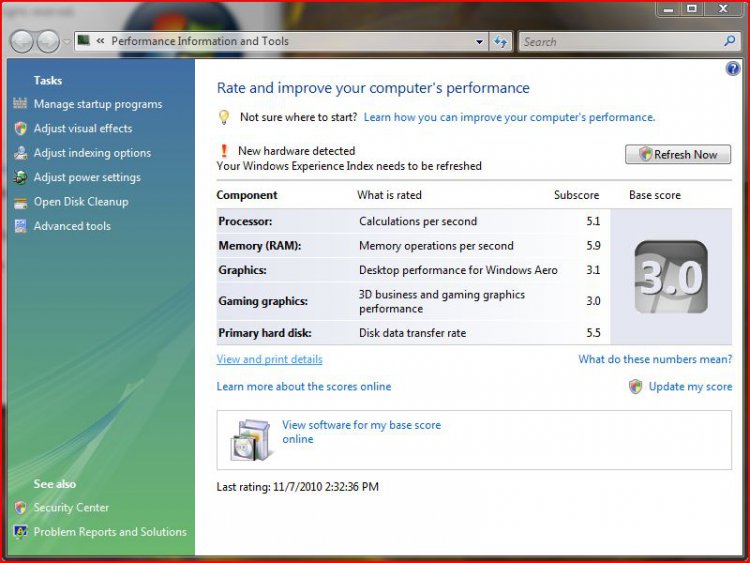750x563 pixels.
Task: Select the Memory (RAM) row label
Action: 260,246
